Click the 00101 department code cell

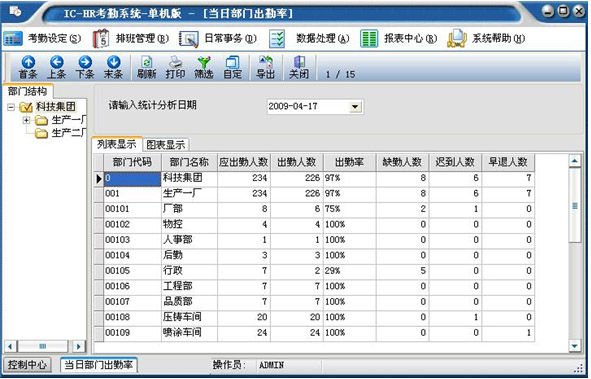(x=132, y=209)
